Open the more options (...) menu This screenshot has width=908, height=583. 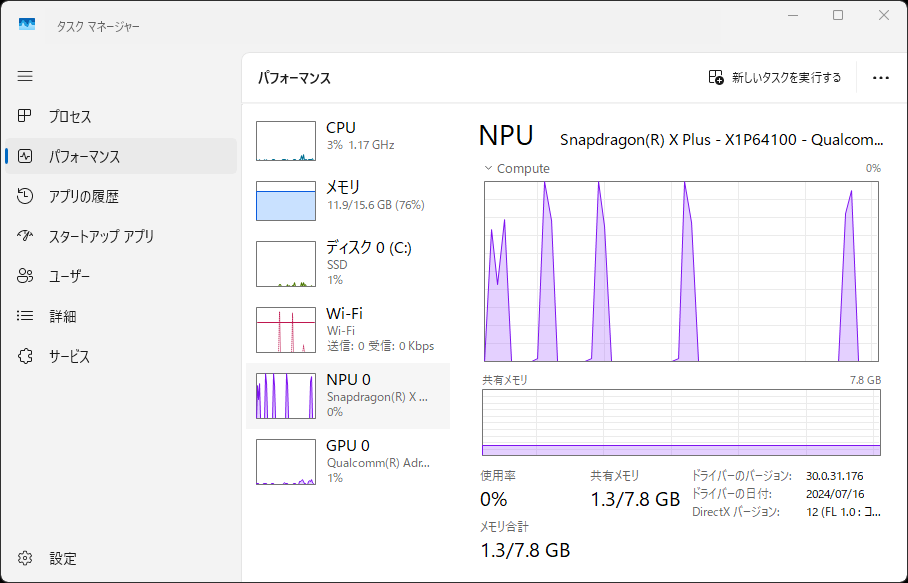[880, 77]
